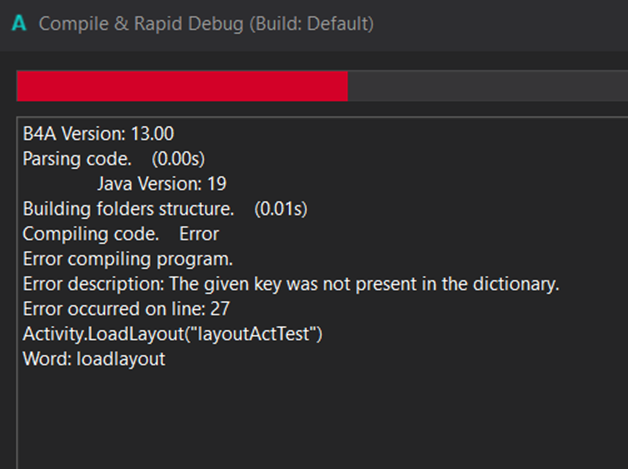Image resolution: width=628 pixels, height=469 pixels.
Task: Click the Parsing code log line
Action: (76, 159)
